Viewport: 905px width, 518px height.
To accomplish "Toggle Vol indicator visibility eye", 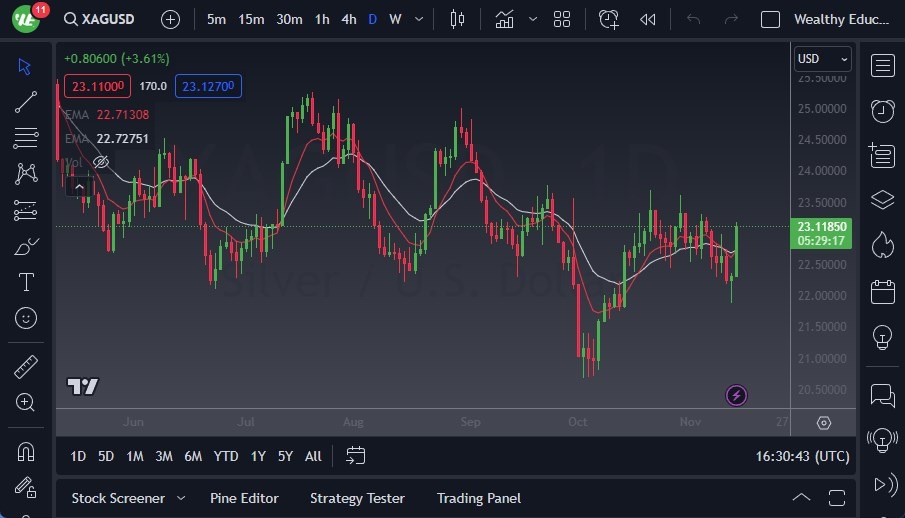I will tap(100, 161).
